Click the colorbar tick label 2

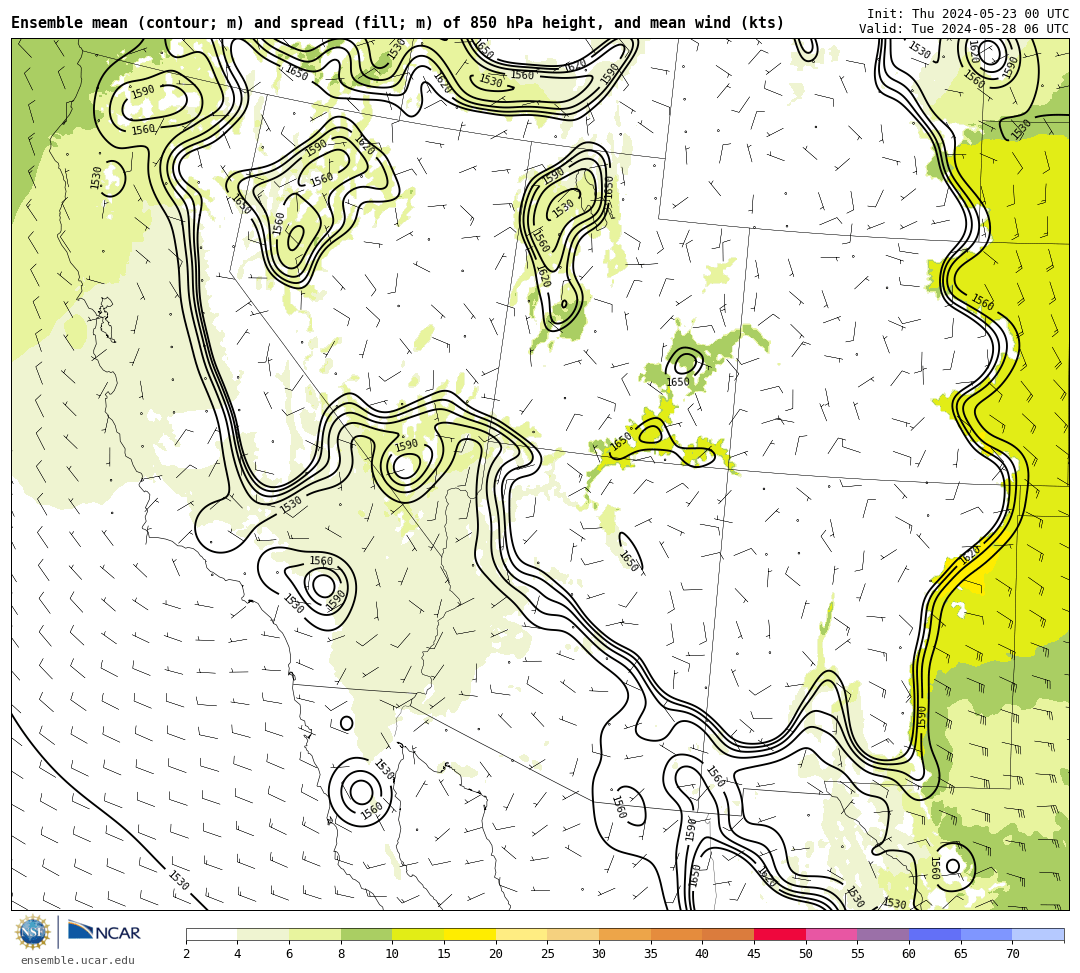click(186, 954)
